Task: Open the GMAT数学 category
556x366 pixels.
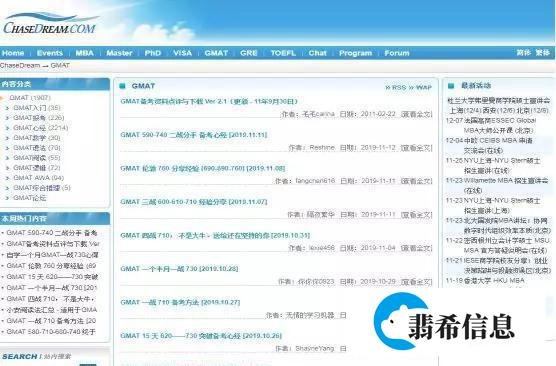Action: coord(37,138)
